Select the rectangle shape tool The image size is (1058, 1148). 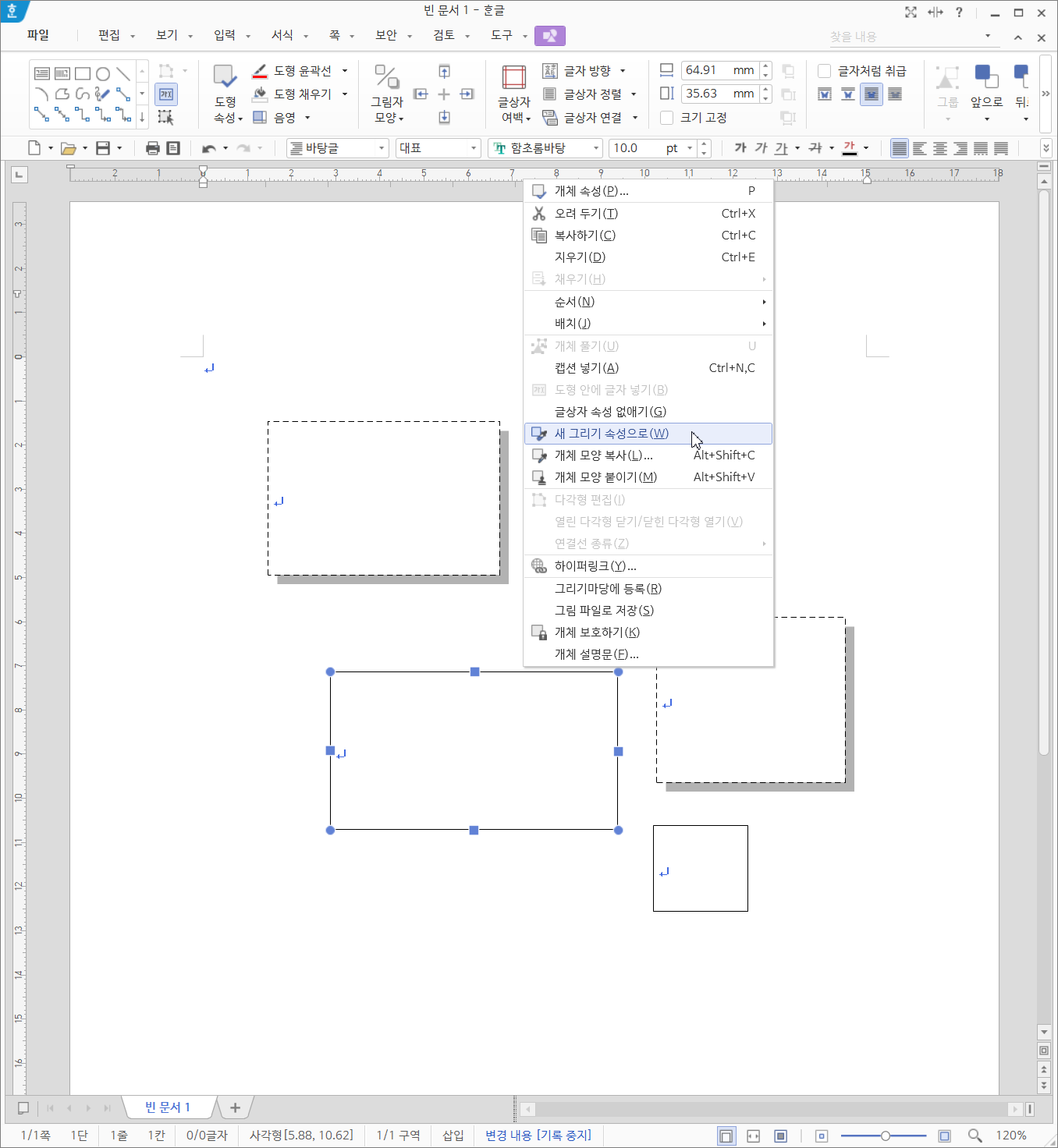(x=83, y=73)
